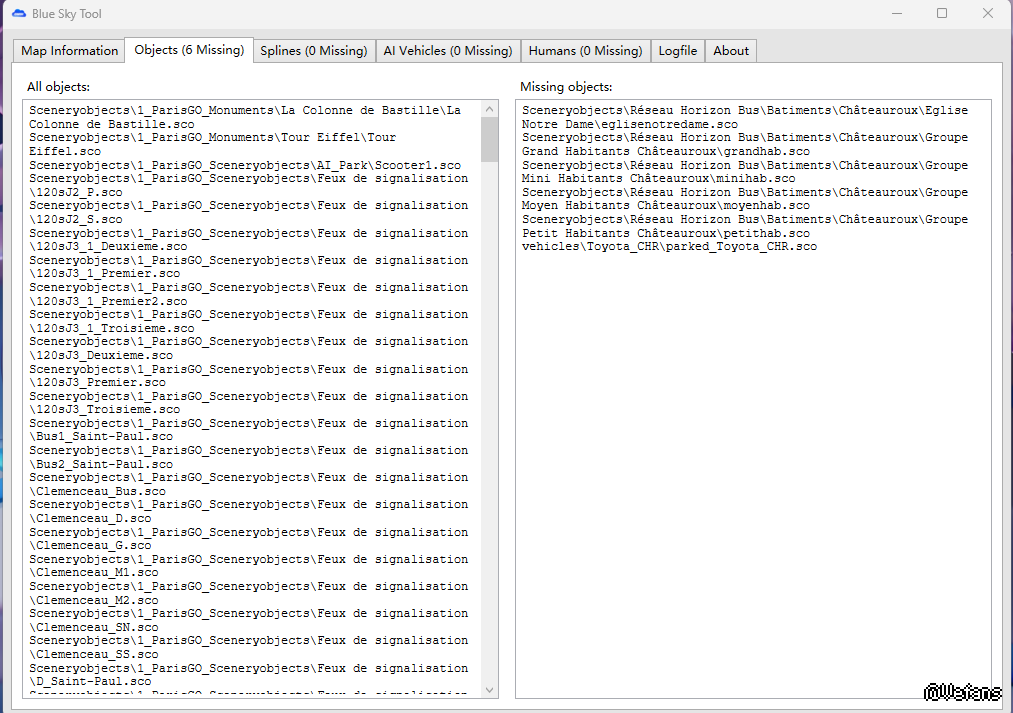Click the missing grandhab.sco entry
The width and height of the screenshot is (1013, 713).
[x=666, y=151]
